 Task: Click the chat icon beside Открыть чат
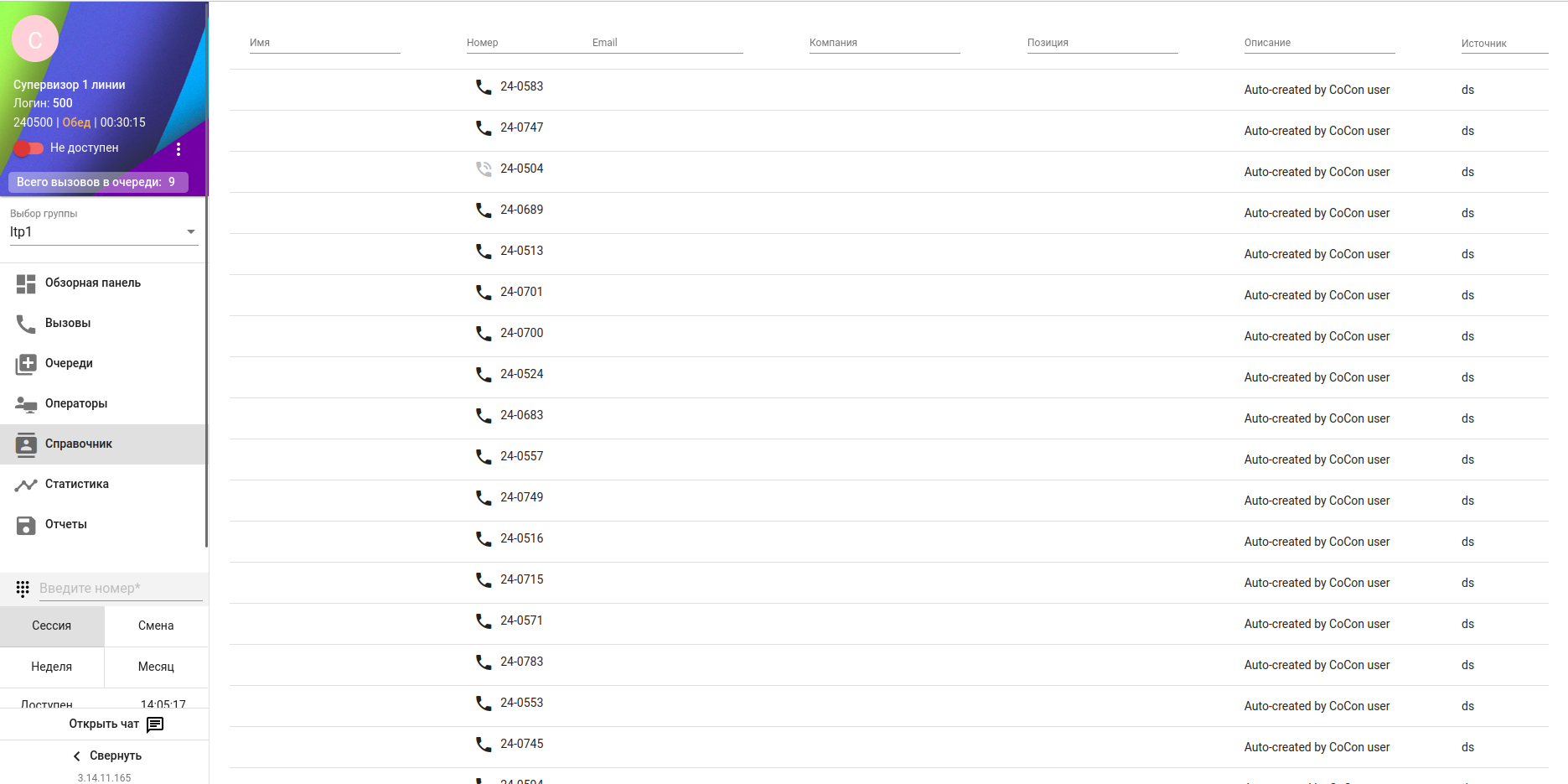(155, 724)
